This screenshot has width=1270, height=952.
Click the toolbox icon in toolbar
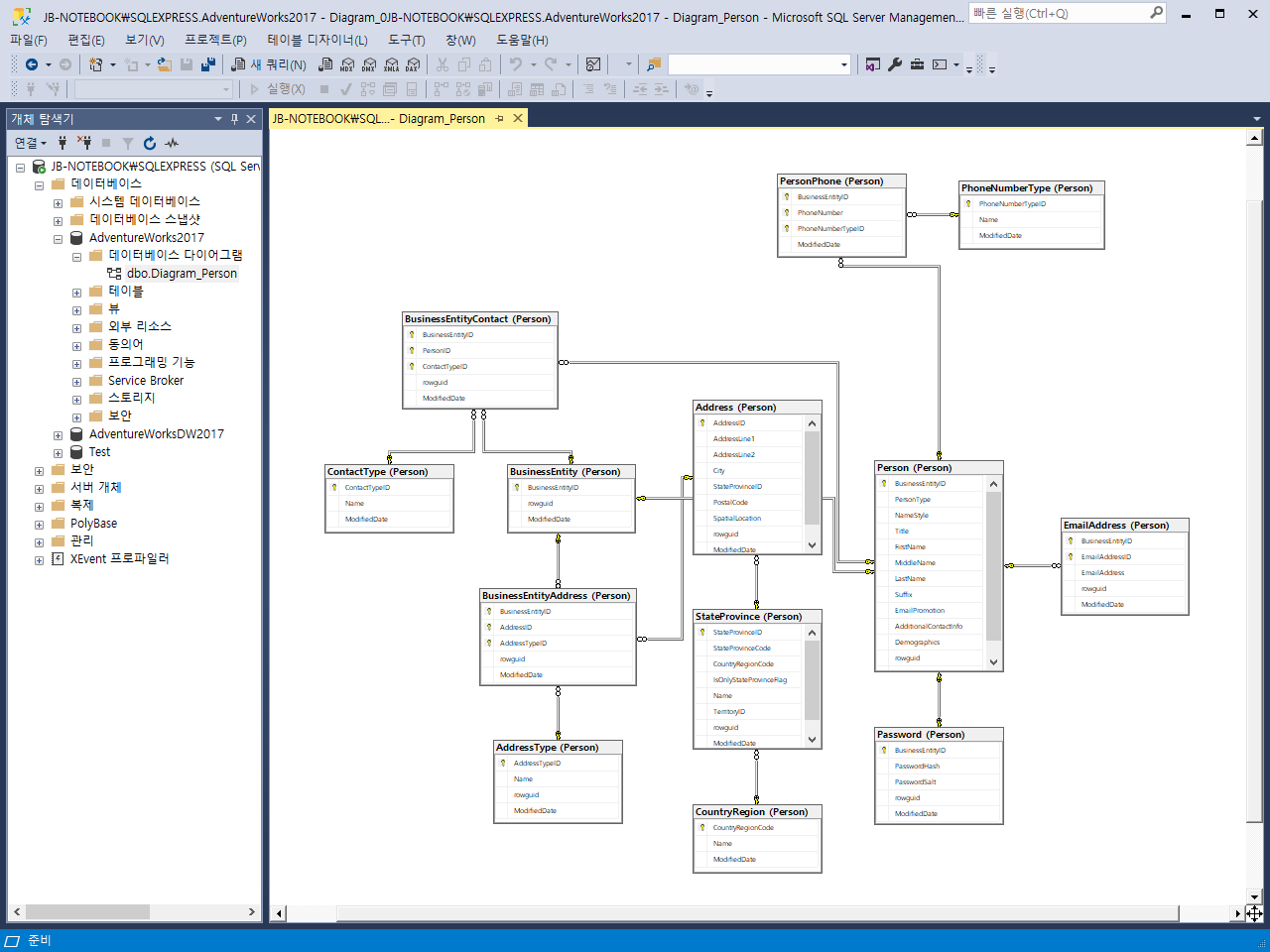coord(917,64)
